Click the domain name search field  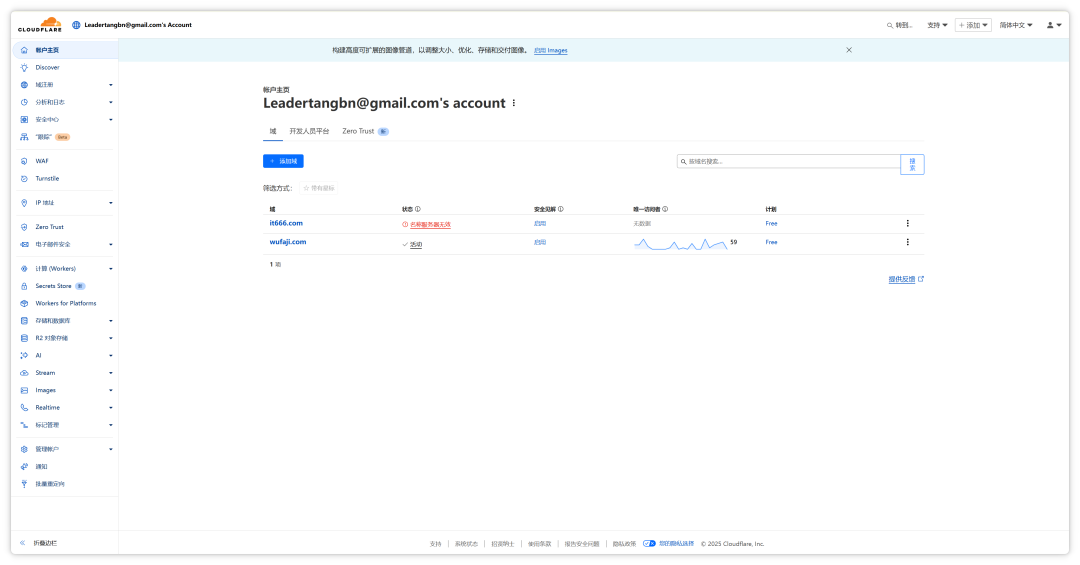(789, 161)
